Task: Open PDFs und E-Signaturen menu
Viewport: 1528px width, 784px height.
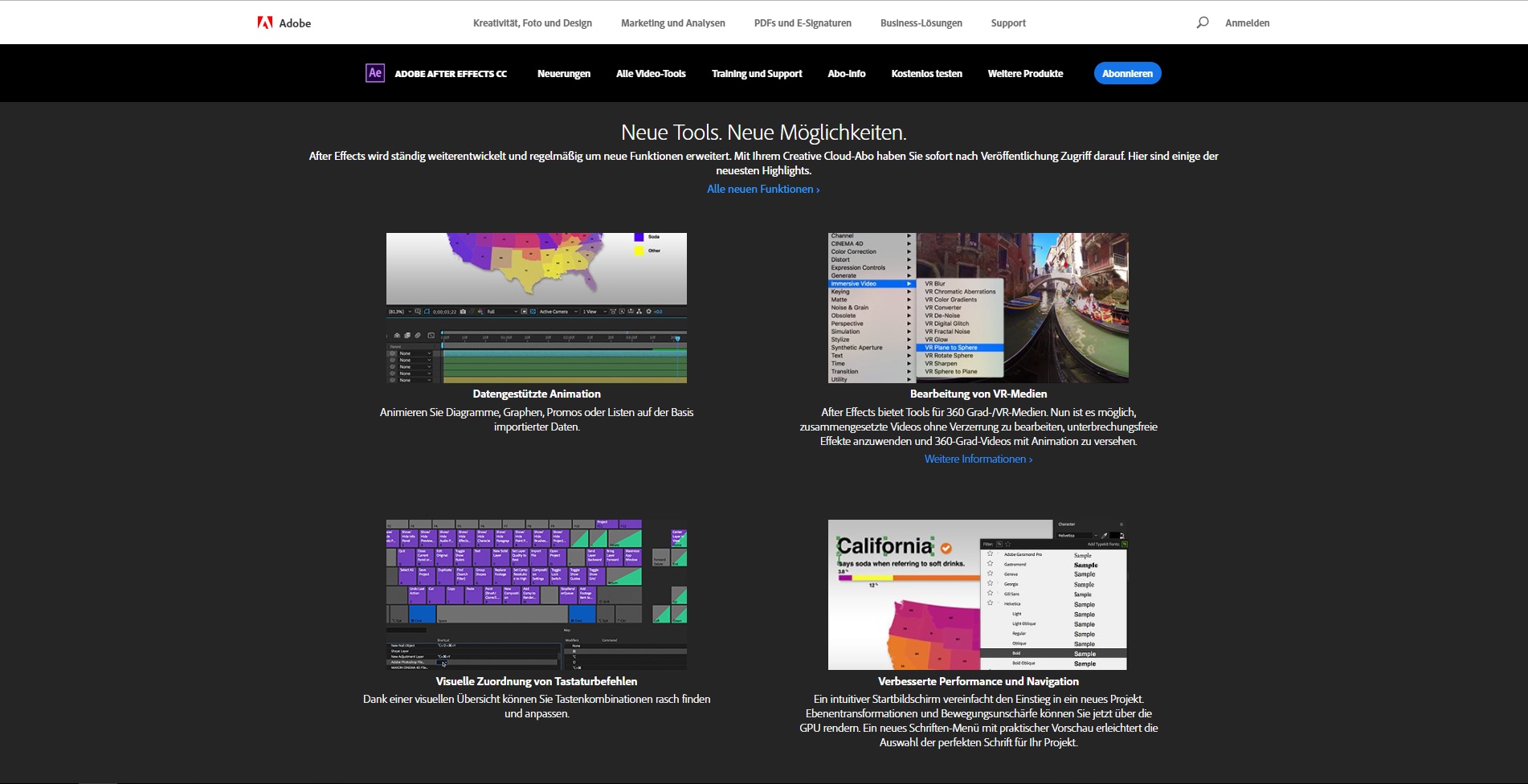Action: (803, 23)
